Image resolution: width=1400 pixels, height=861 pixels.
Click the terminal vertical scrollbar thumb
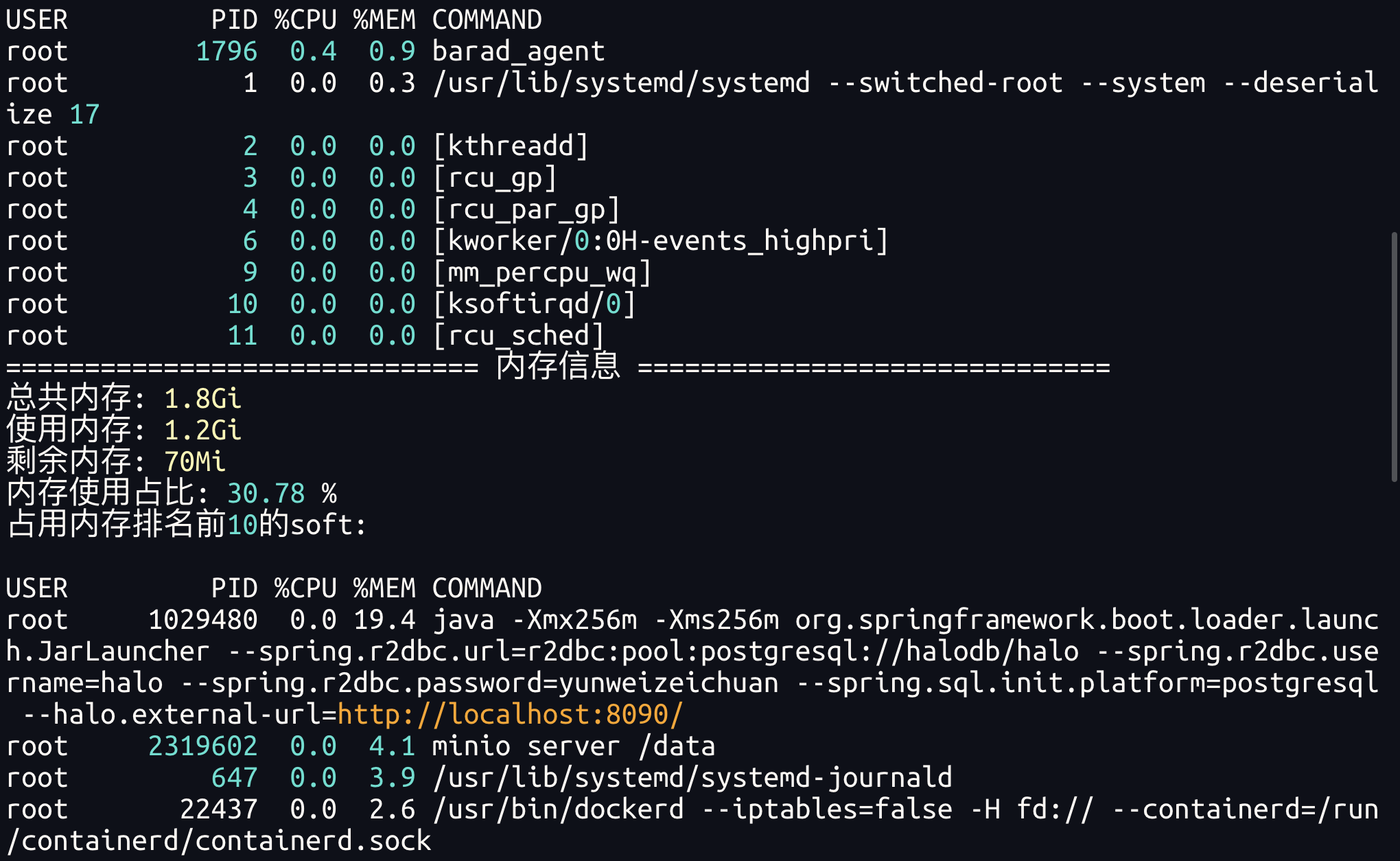tap(1394, 357)
